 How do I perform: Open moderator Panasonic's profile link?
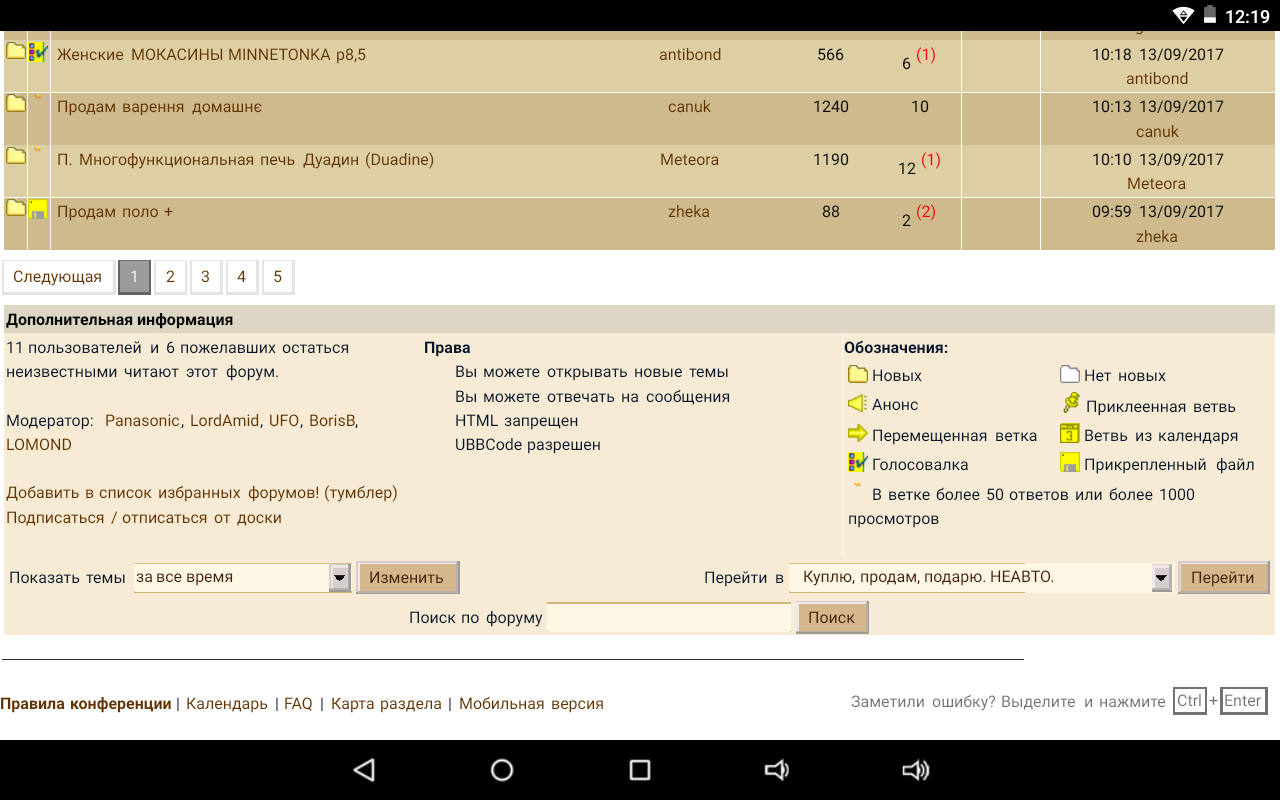click(x=142, y=421)
